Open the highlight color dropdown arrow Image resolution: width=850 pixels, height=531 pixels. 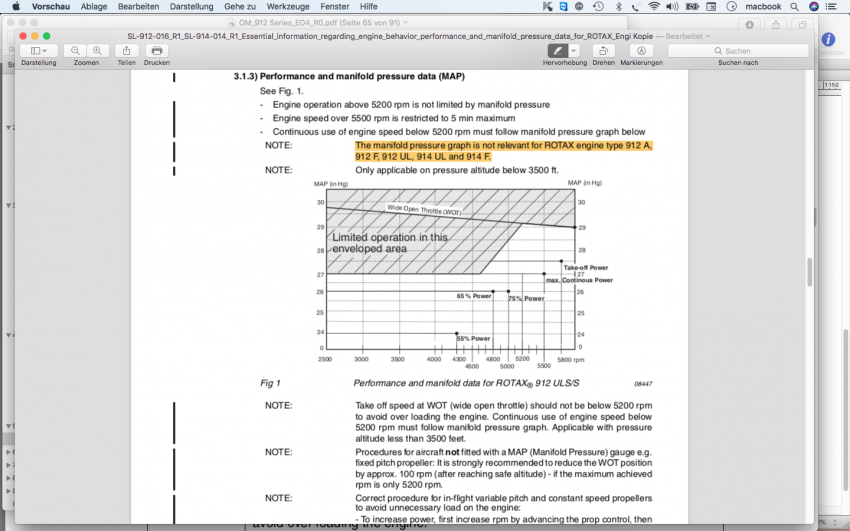(574, 50)
